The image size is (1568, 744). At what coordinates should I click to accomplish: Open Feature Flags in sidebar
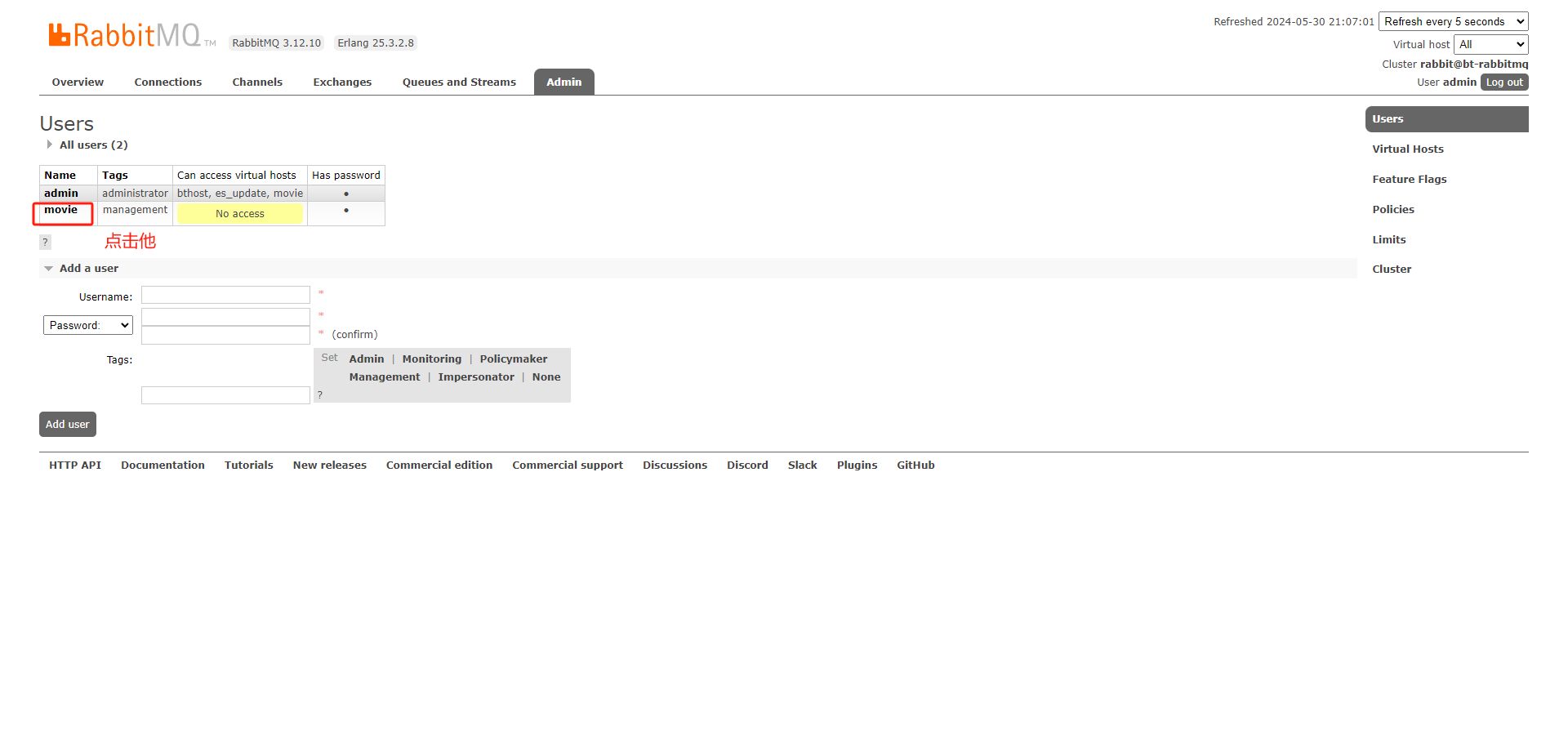[1409, 179]
